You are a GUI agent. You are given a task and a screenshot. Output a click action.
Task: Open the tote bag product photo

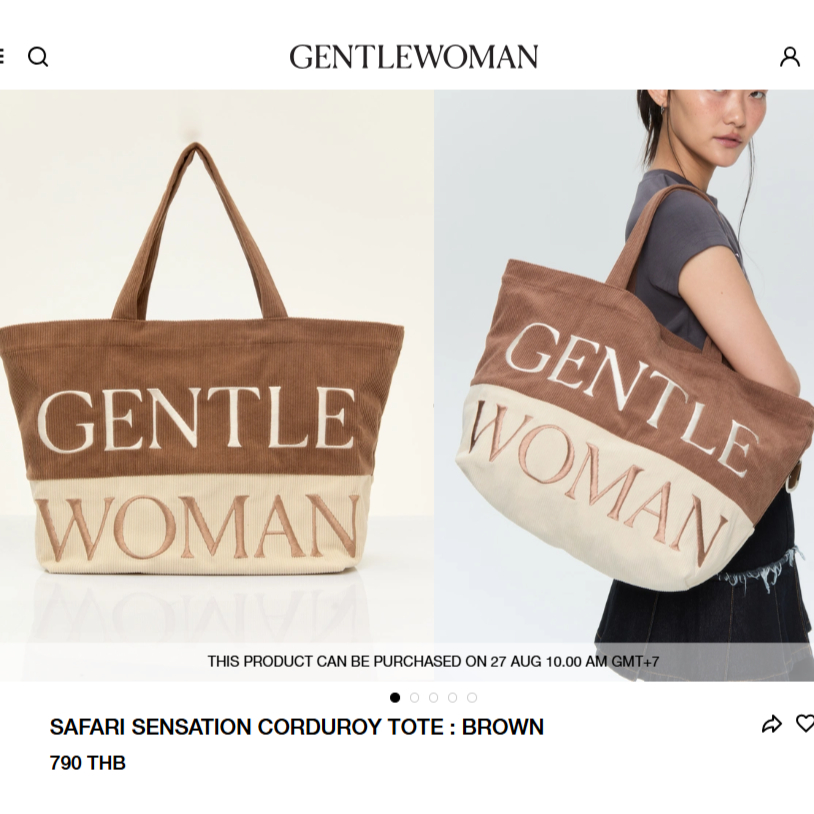point(216,385)
